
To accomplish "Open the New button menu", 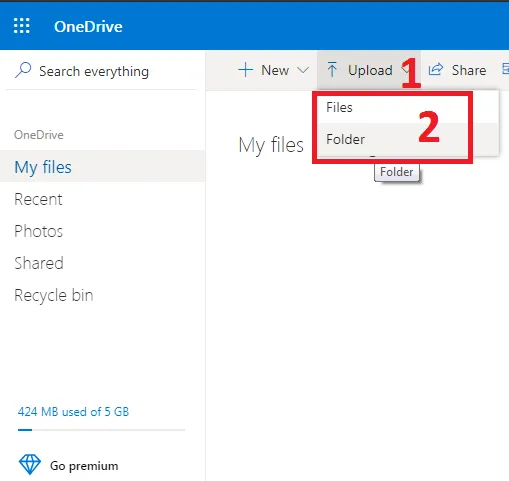I will [x=273, y=70].
